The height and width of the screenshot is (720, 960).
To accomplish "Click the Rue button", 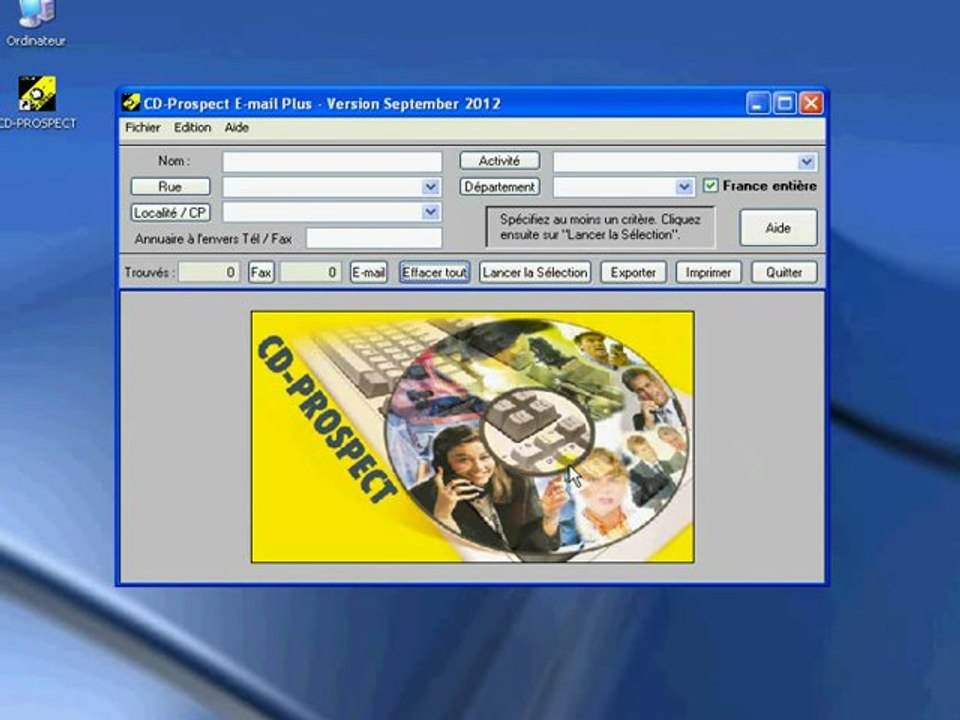I will [170, 187].
